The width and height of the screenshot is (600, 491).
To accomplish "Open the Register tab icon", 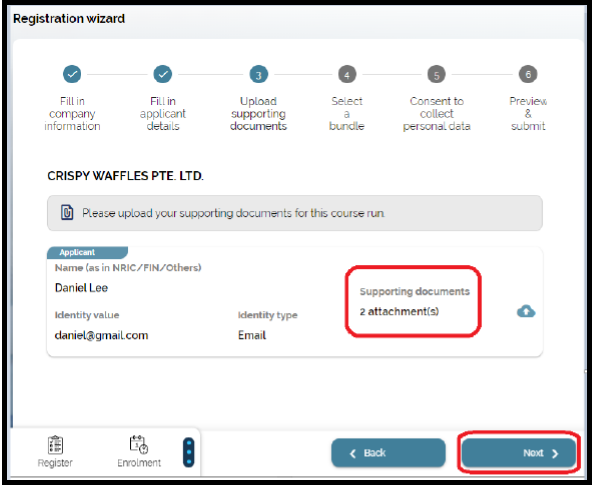I will coord(55,445).
